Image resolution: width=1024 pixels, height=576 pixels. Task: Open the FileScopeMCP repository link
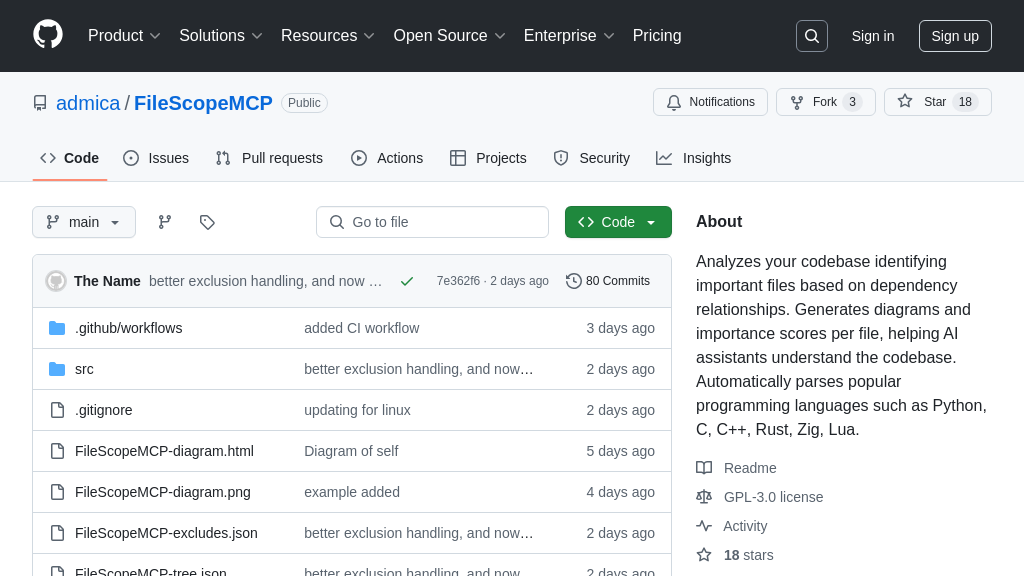(203, 103)
